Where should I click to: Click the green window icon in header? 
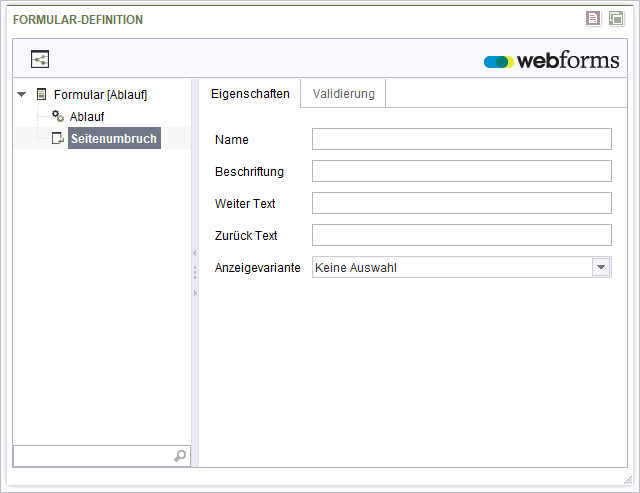pos(616,18)
